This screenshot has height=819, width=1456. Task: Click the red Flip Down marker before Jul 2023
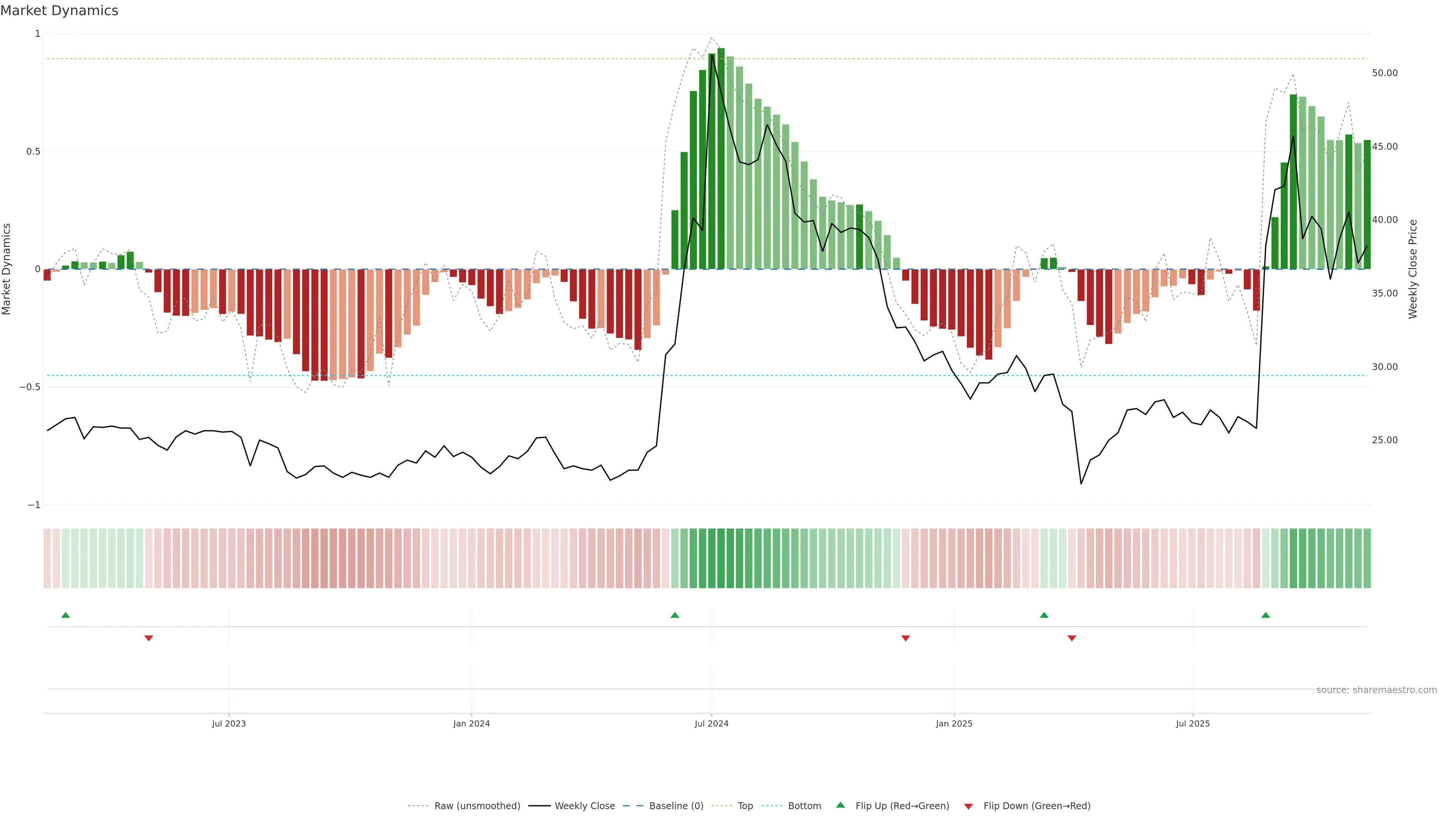coord(149,638)
